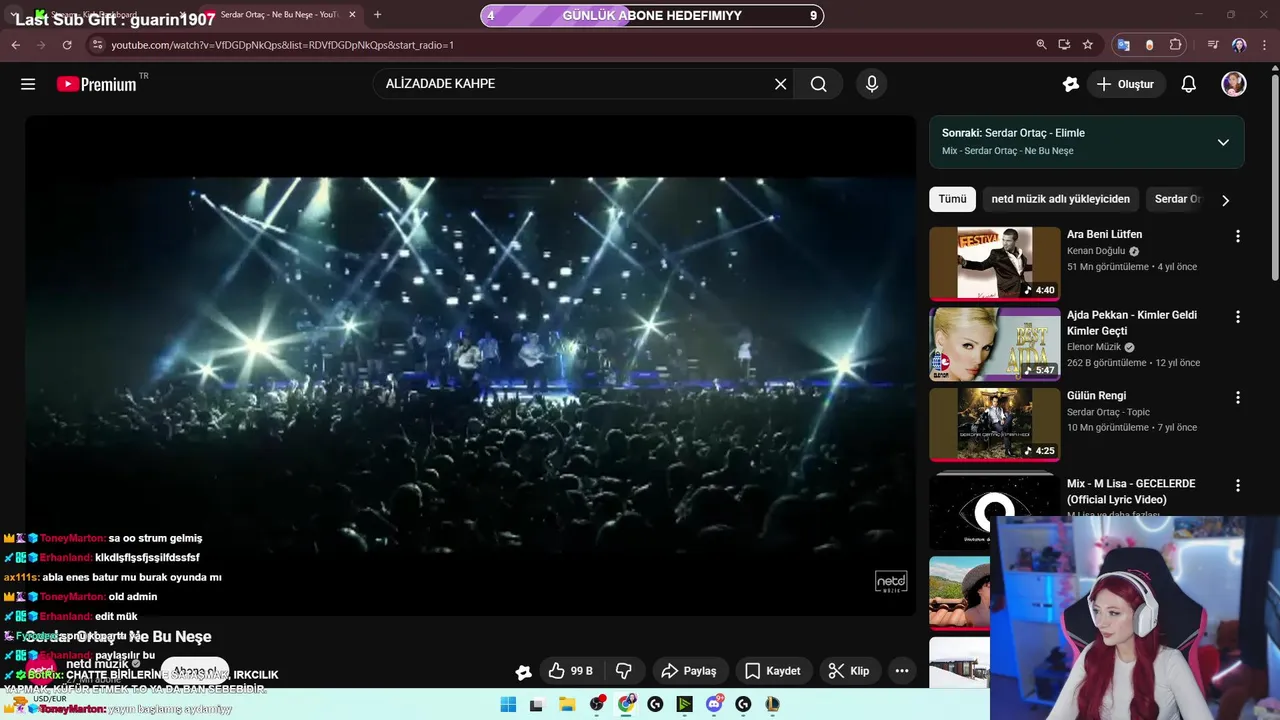Viewport: 1280px width, 720px height.
Task: Click the Ajda Pekkan Best thumbnail
Action: (x=994, y=343)
